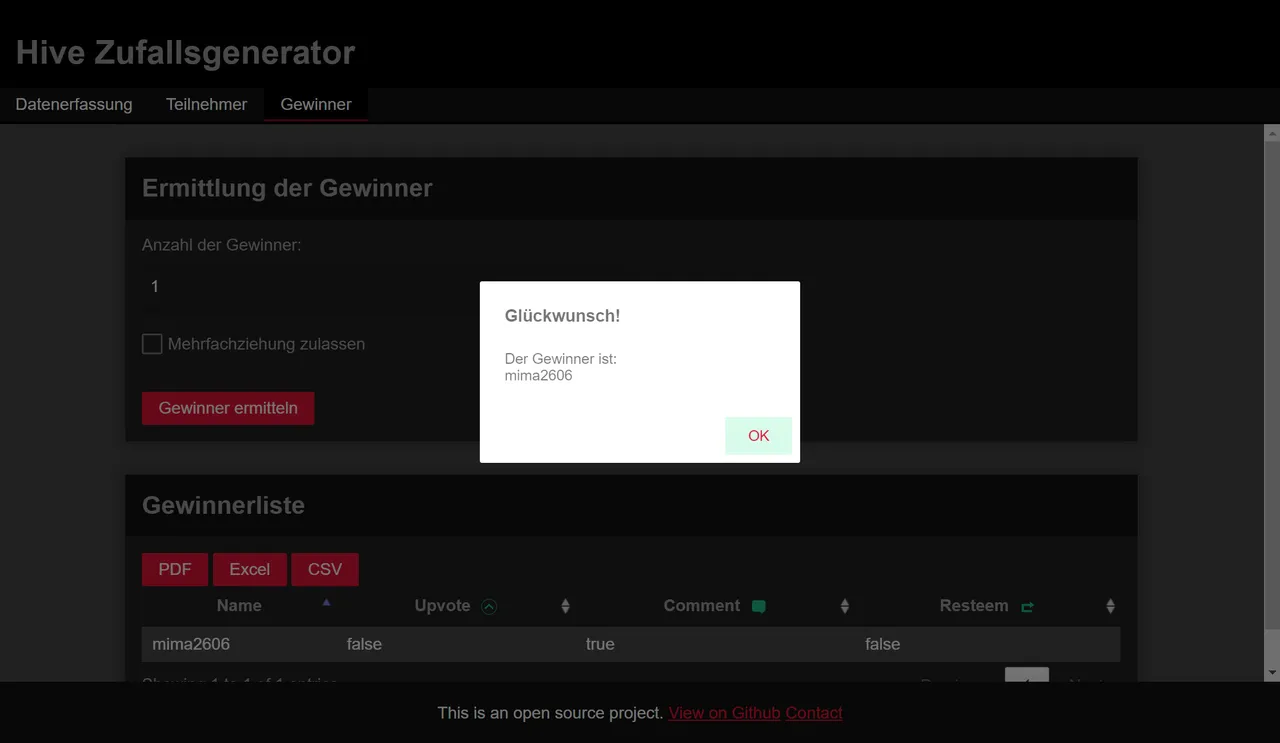1280x743 pixels.
Task: Select the Gewinner tab
Action: (316, 104)
